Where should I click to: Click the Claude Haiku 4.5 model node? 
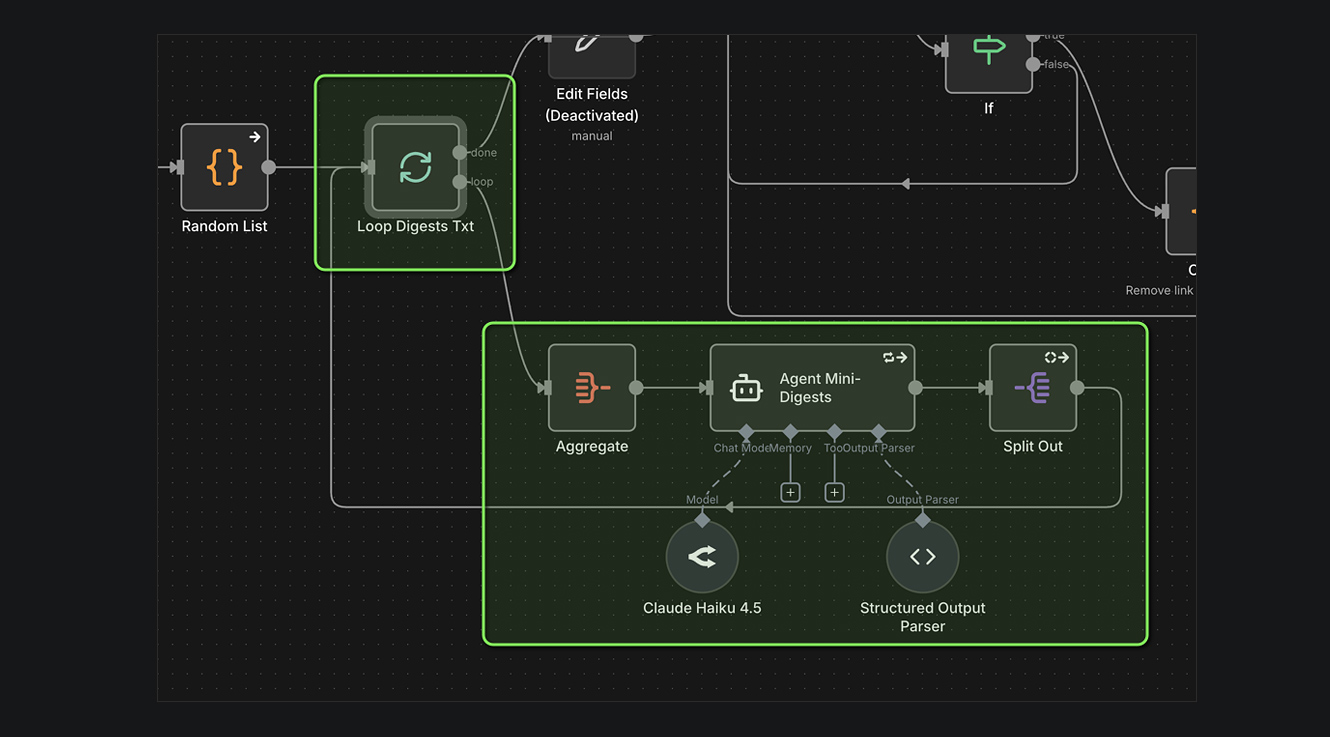tap(702, 557)
